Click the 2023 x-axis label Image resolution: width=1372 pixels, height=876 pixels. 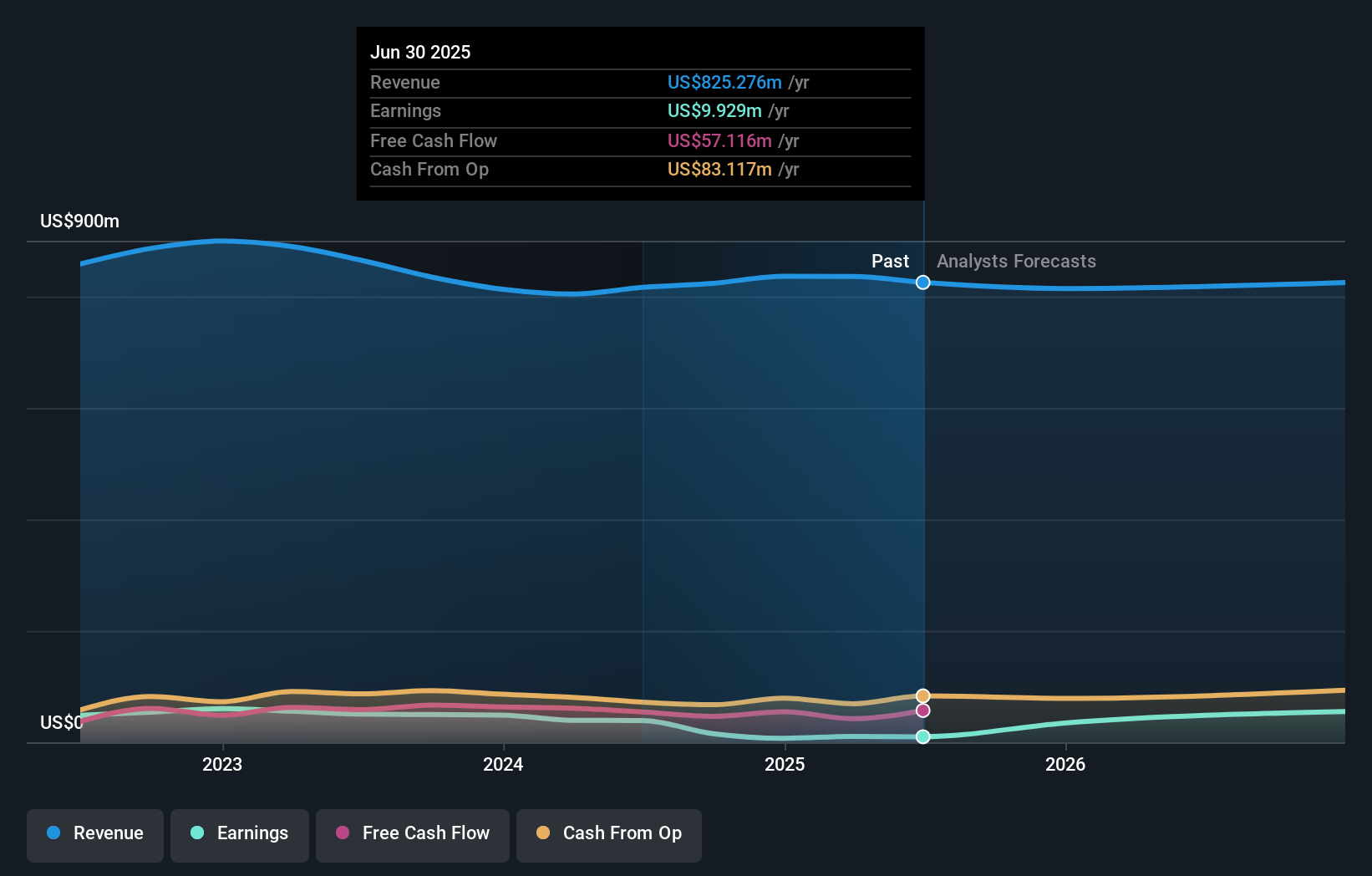(x=222, y=764)
